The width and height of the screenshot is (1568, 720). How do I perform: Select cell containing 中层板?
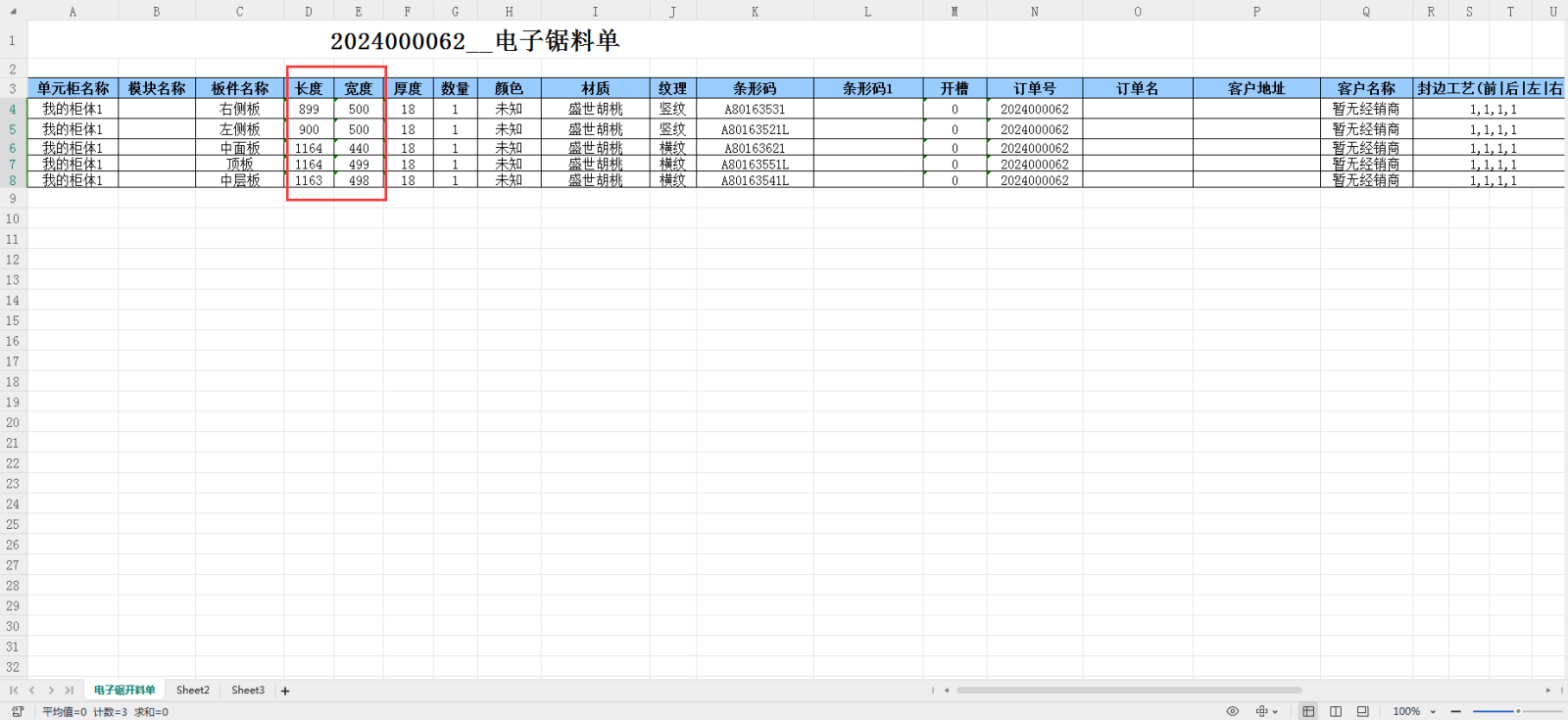coord(240,180)
